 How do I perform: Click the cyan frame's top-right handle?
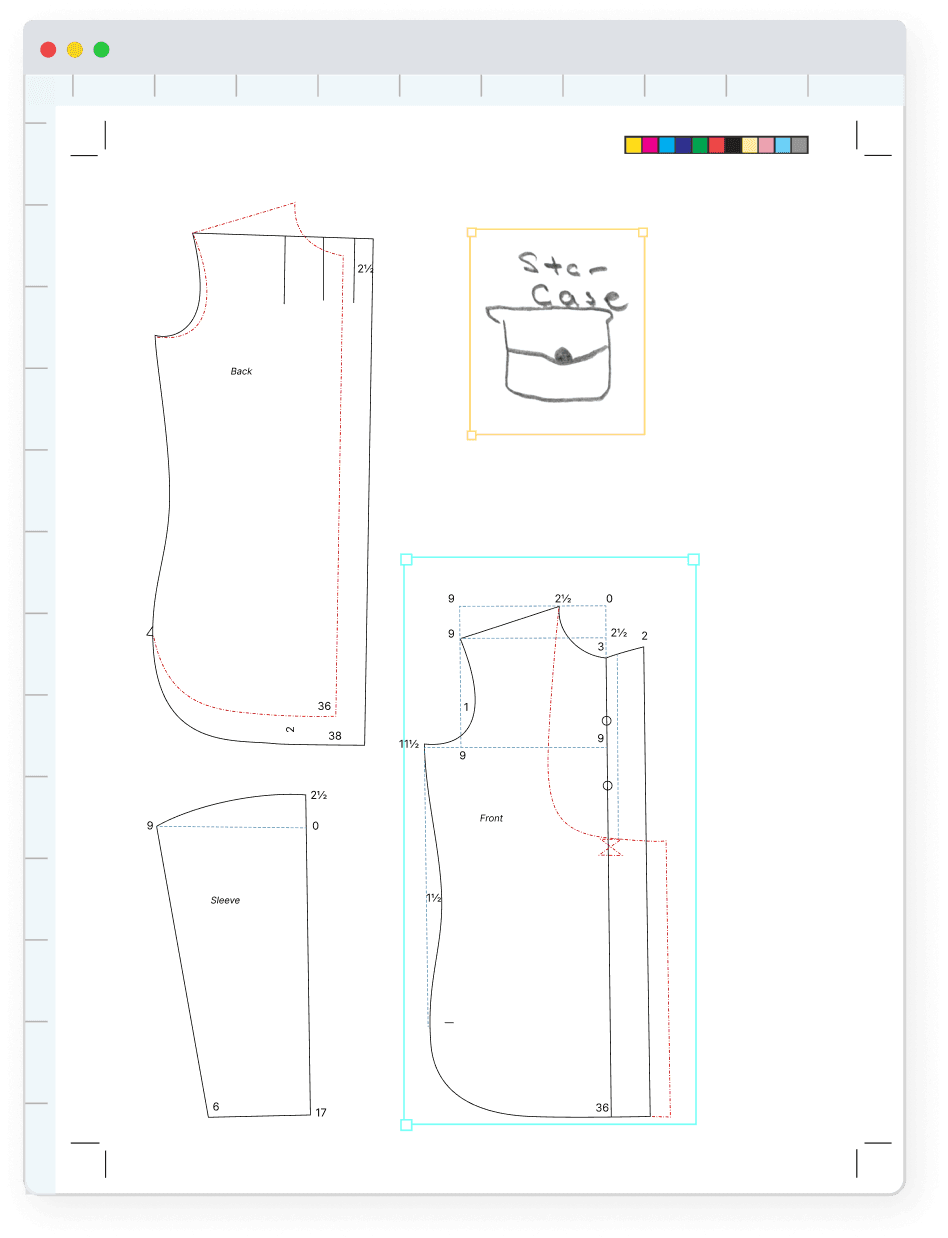(x=694, y=559)
